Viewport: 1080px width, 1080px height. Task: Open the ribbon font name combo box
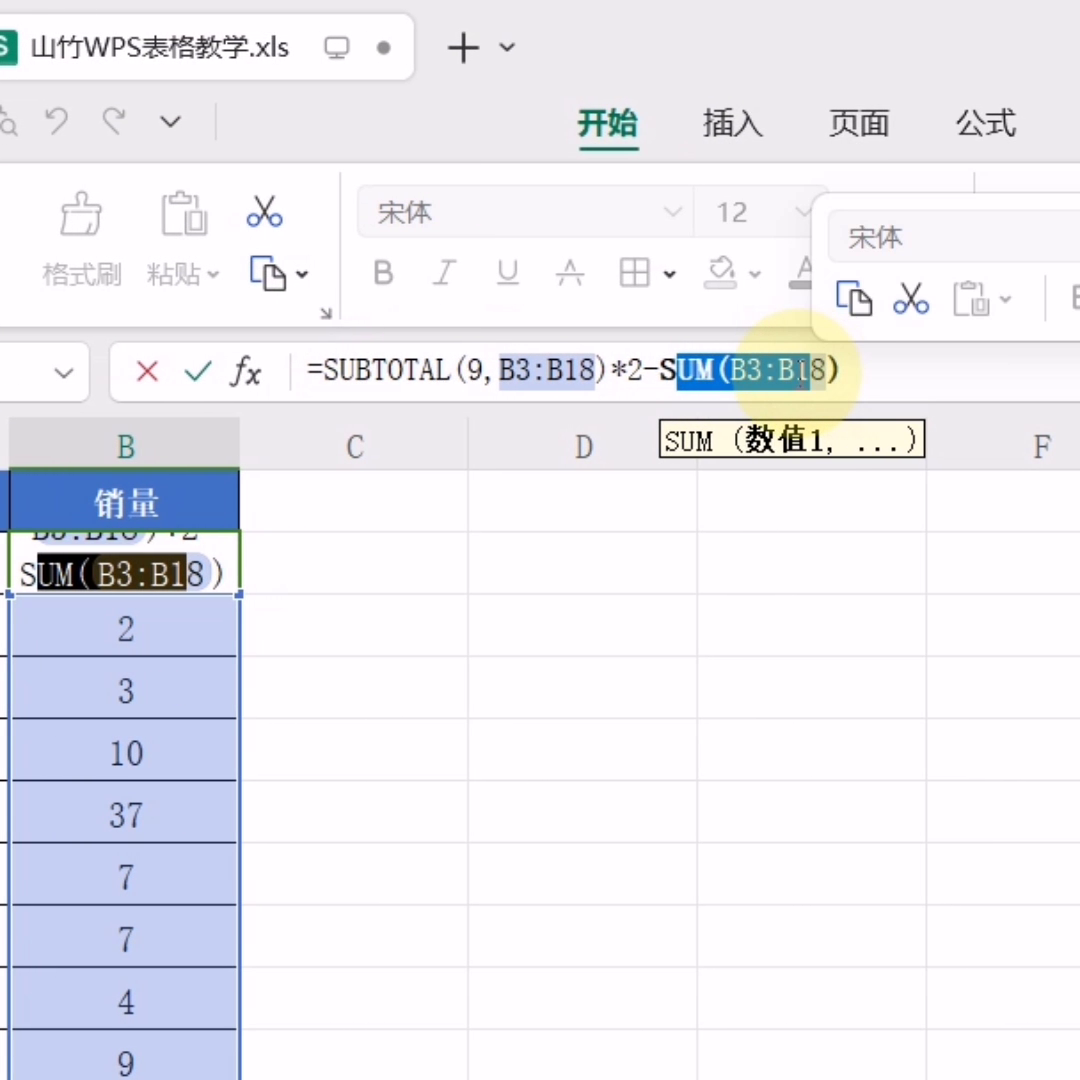[526, 211]
